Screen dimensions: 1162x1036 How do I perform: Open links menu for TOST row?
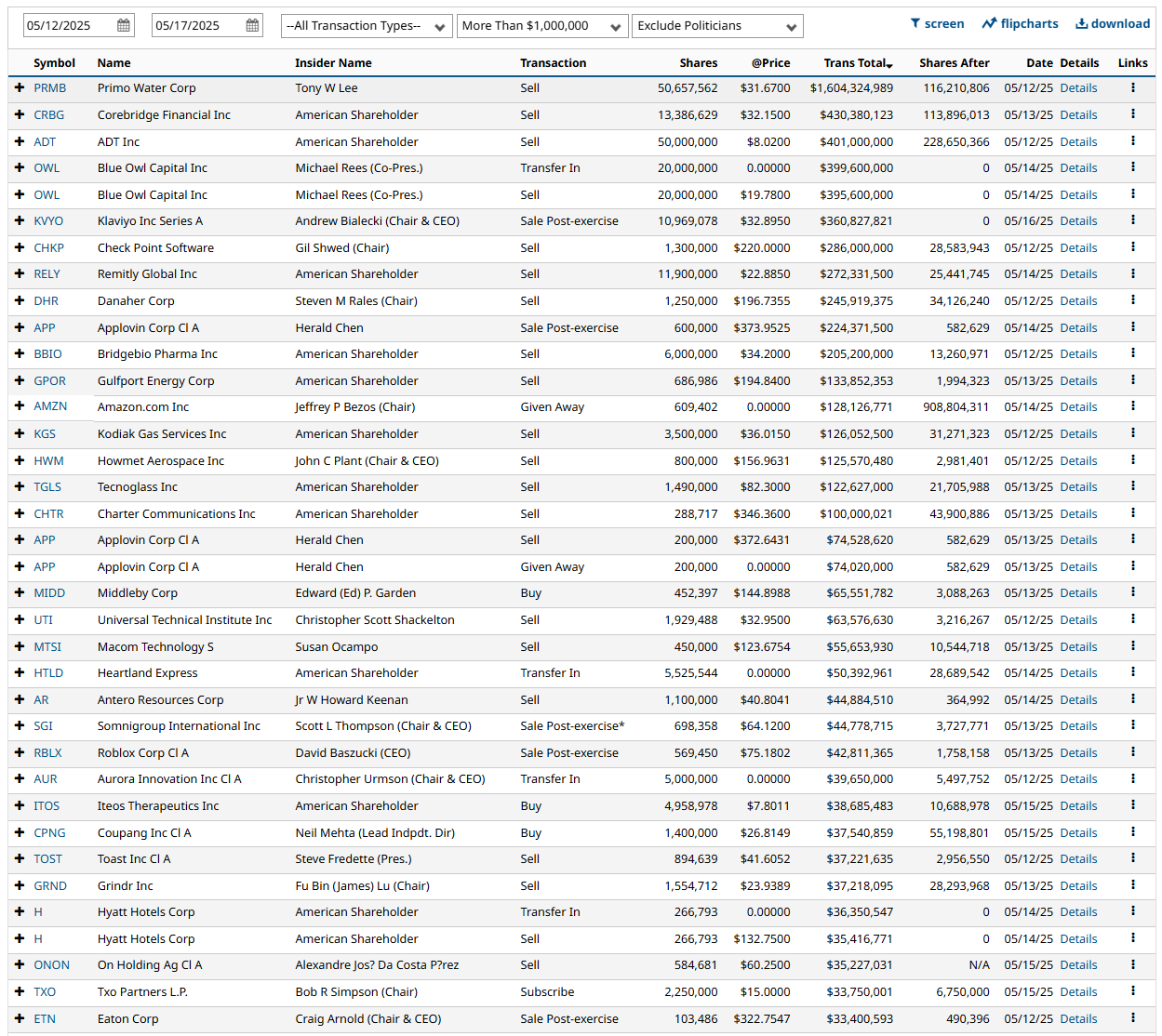[x=1132, y=858]
